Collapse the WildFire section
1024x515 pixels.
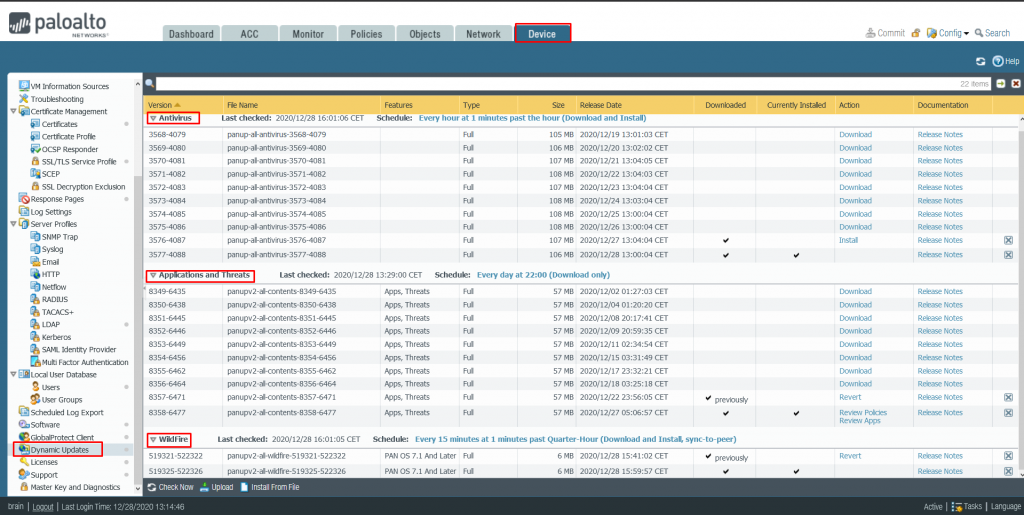click(x=153, y=440)
